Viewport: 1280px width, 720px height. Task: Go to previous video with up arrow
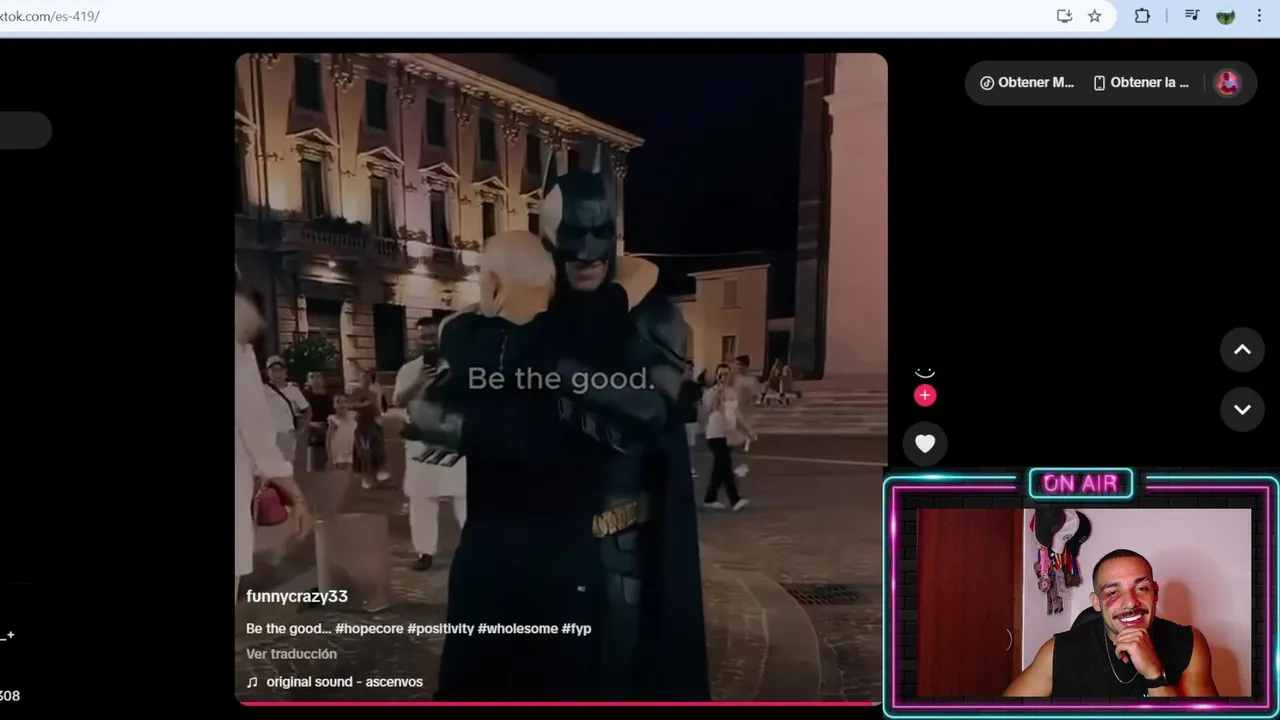pyautogui.click(x=1242, y=349)
